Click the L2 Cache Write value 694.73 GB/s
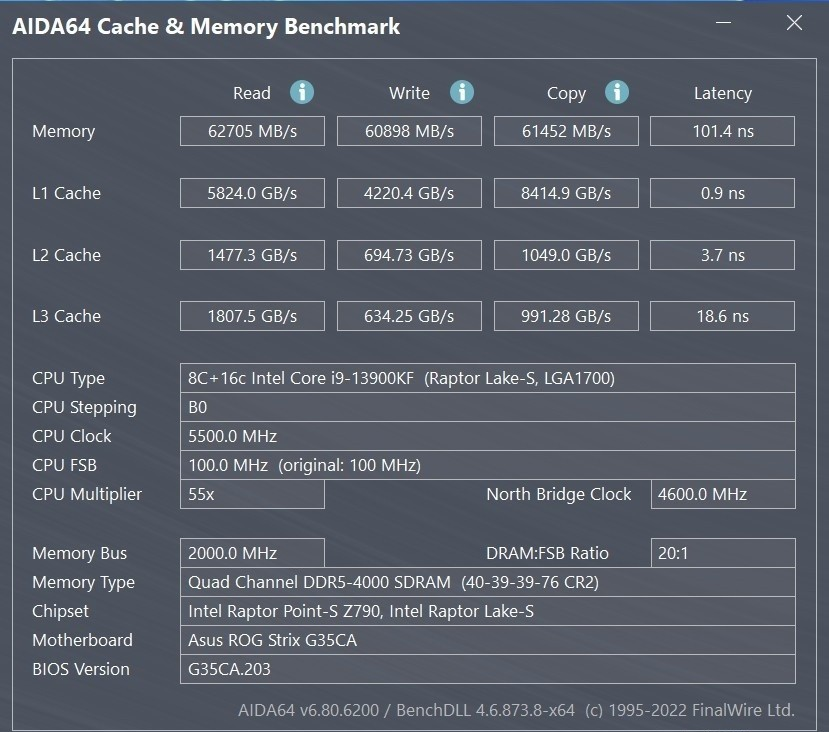Image resolution: width=829 pixels, height=733 pixels. coord(409,255)
